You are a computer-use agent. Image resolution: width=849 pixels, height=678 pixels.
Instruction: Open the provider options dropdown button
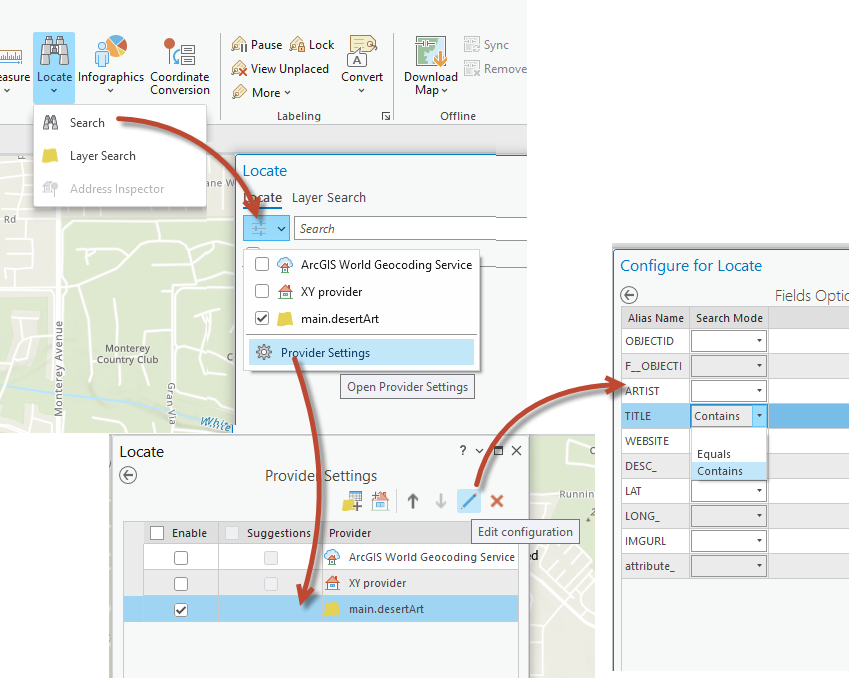pos(266,229)
